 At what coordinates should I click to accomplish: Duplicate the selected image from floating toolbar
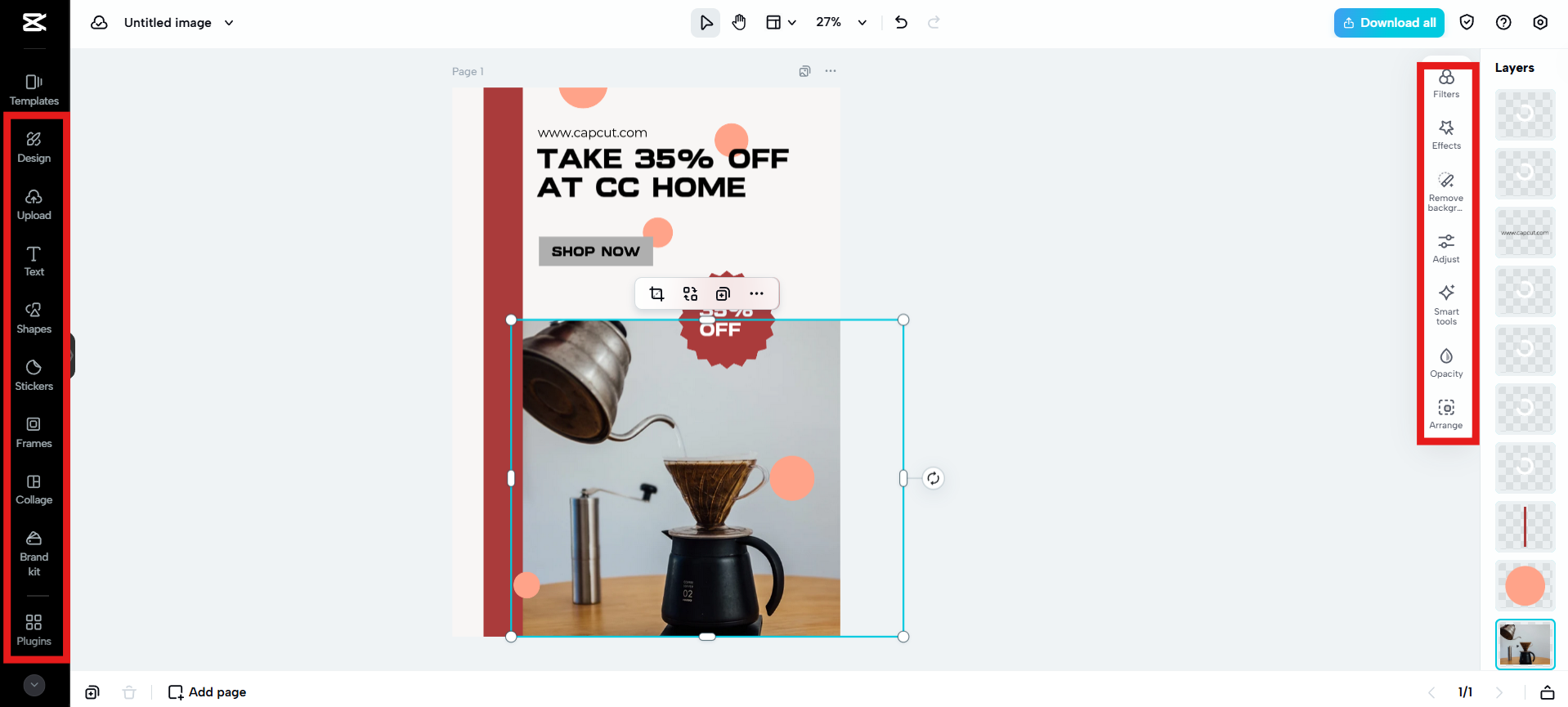coord(723,293)
